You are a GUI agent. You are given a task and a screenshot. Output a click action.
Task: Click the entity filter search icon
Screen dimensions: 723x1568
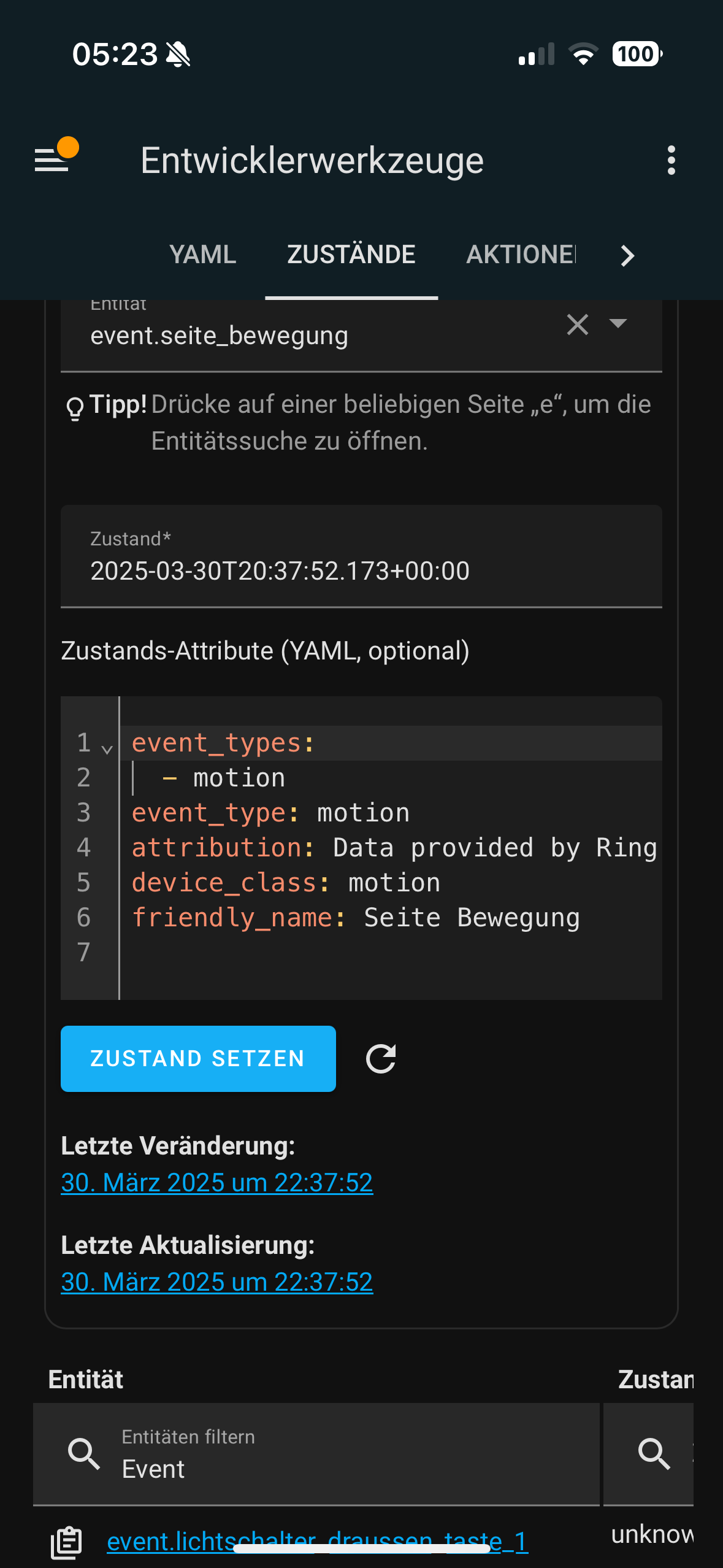pyautogui.click(x=84, y=1453)
